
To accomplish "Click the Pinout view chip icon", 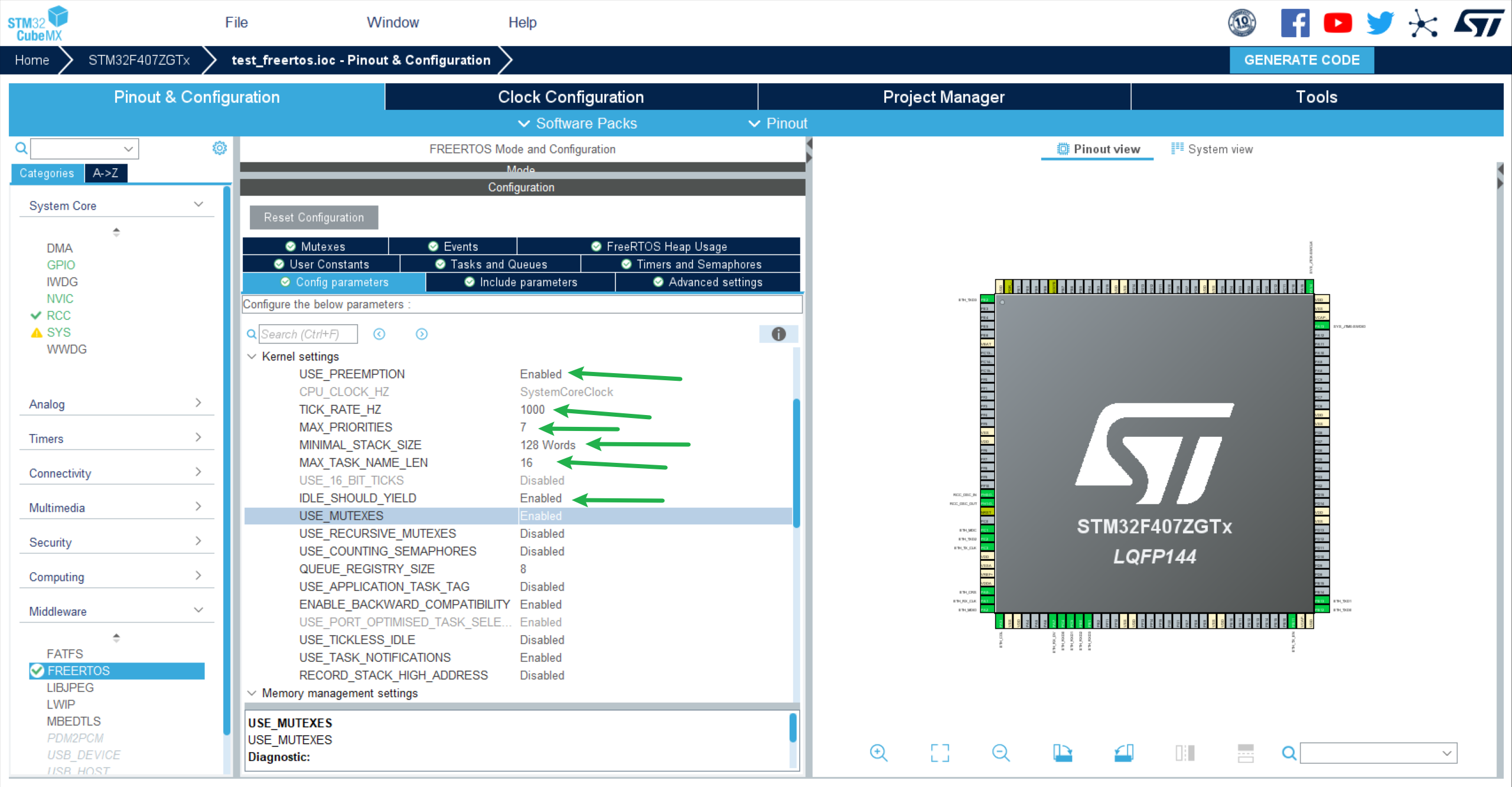I will coord(1063,149).
